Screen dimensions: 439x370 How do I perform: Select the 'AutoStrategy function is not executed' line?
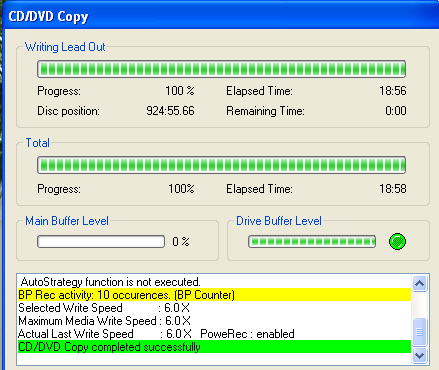click(x=214, y=282)
